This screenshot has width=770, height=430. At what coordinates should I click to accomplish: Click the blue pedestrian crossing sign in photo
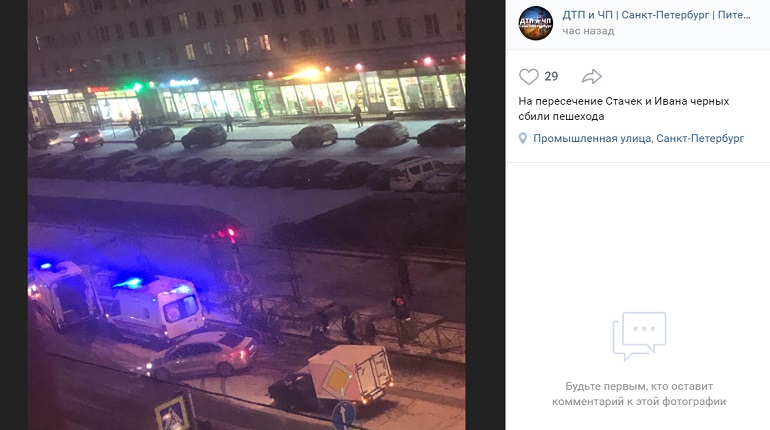click(173, 413)
